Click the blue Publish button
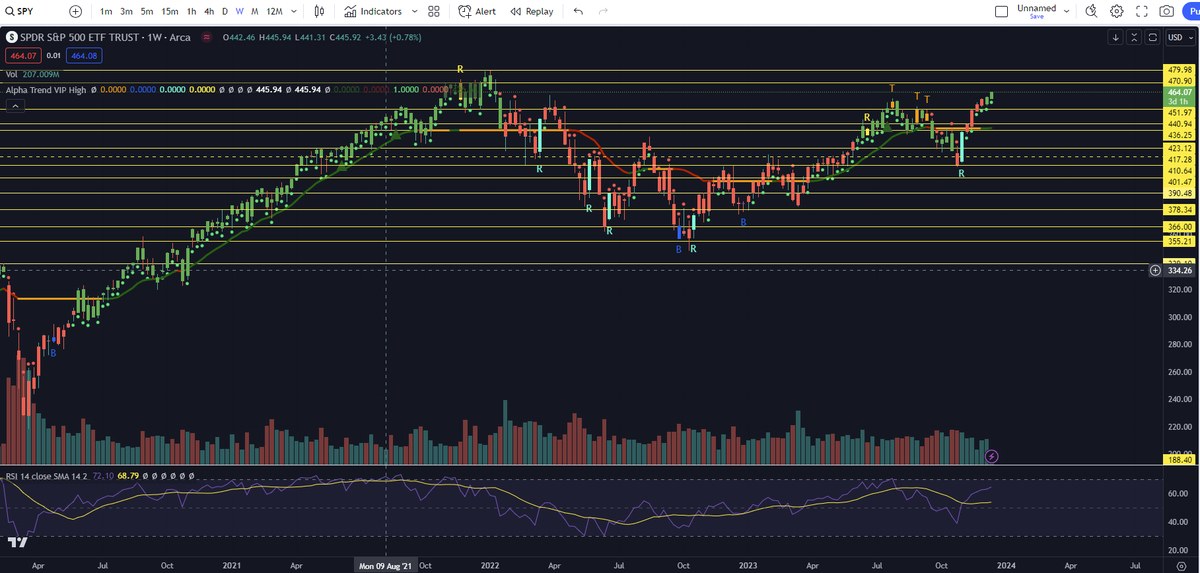This screenshot has width=1200, height=573. [1191, 11]
